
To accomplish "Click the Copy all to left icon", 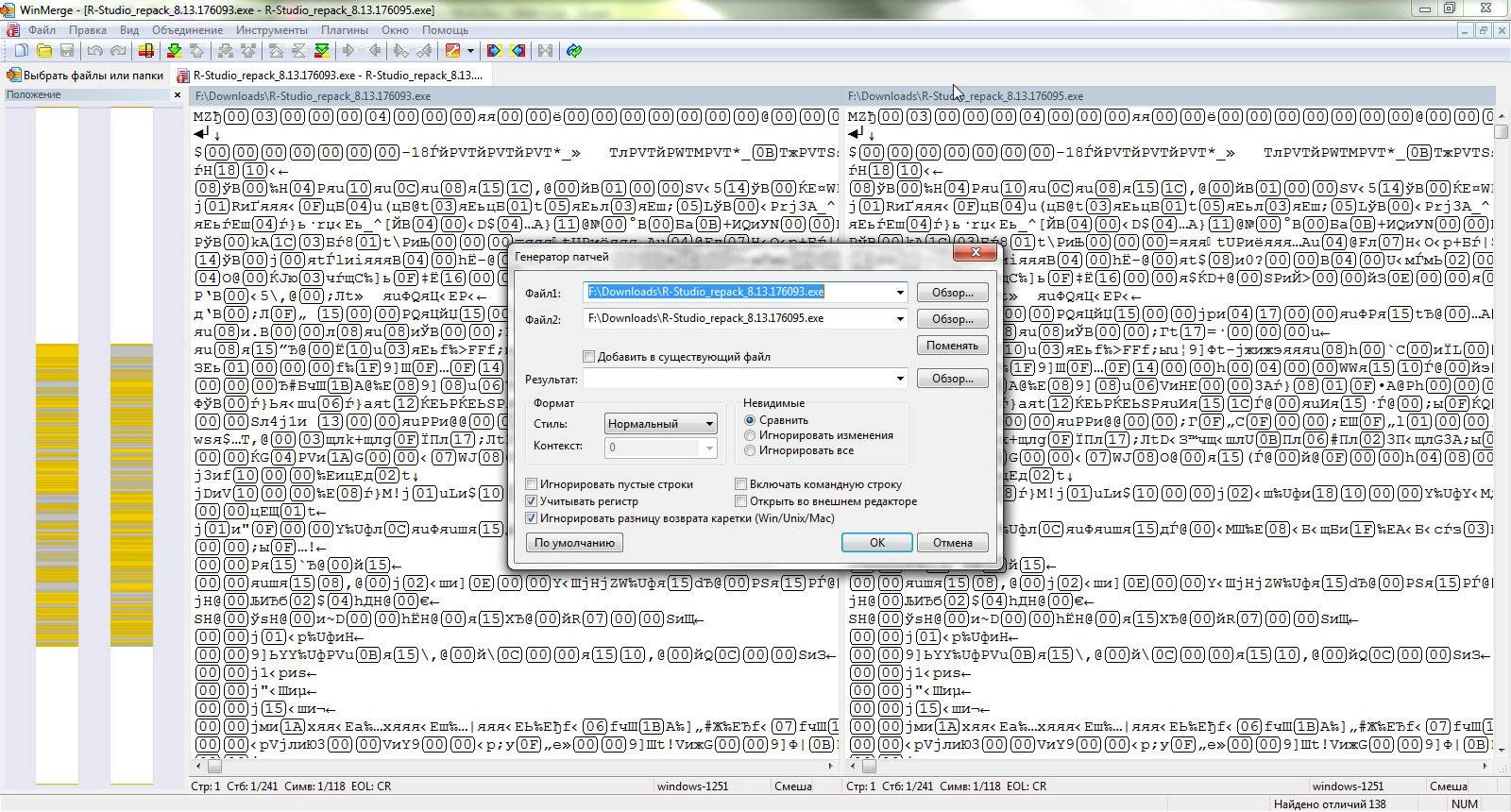I will [x=518, y=51].
